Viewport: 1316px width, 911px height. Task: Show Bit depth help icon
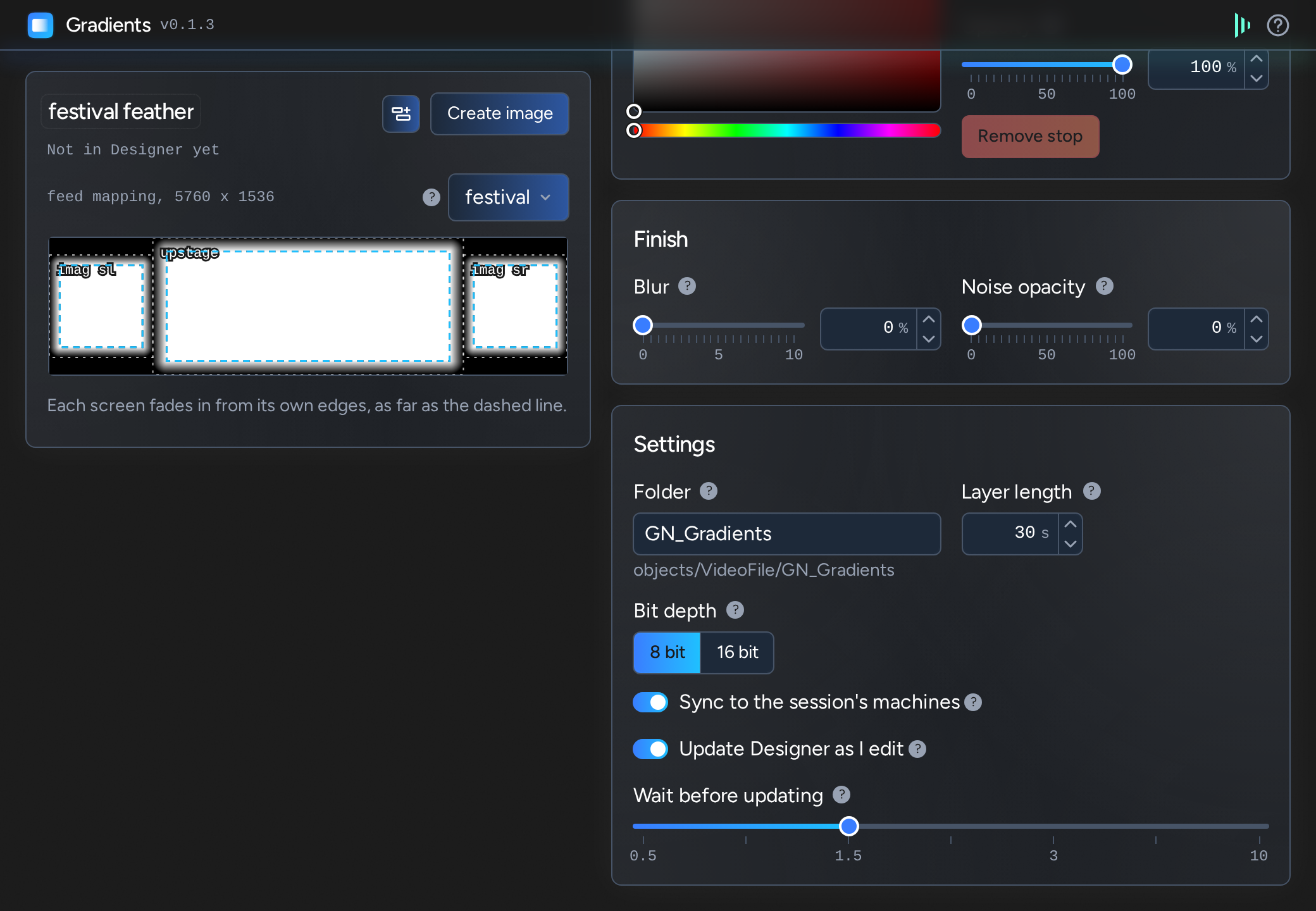click(x=735, y=610)
